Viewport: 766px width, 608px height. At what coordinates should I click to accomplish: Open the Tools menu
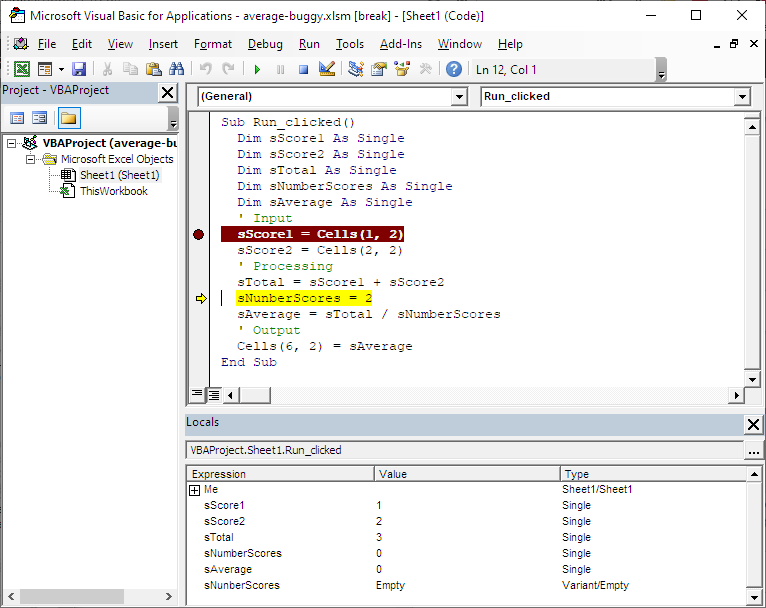coord(350,44)
